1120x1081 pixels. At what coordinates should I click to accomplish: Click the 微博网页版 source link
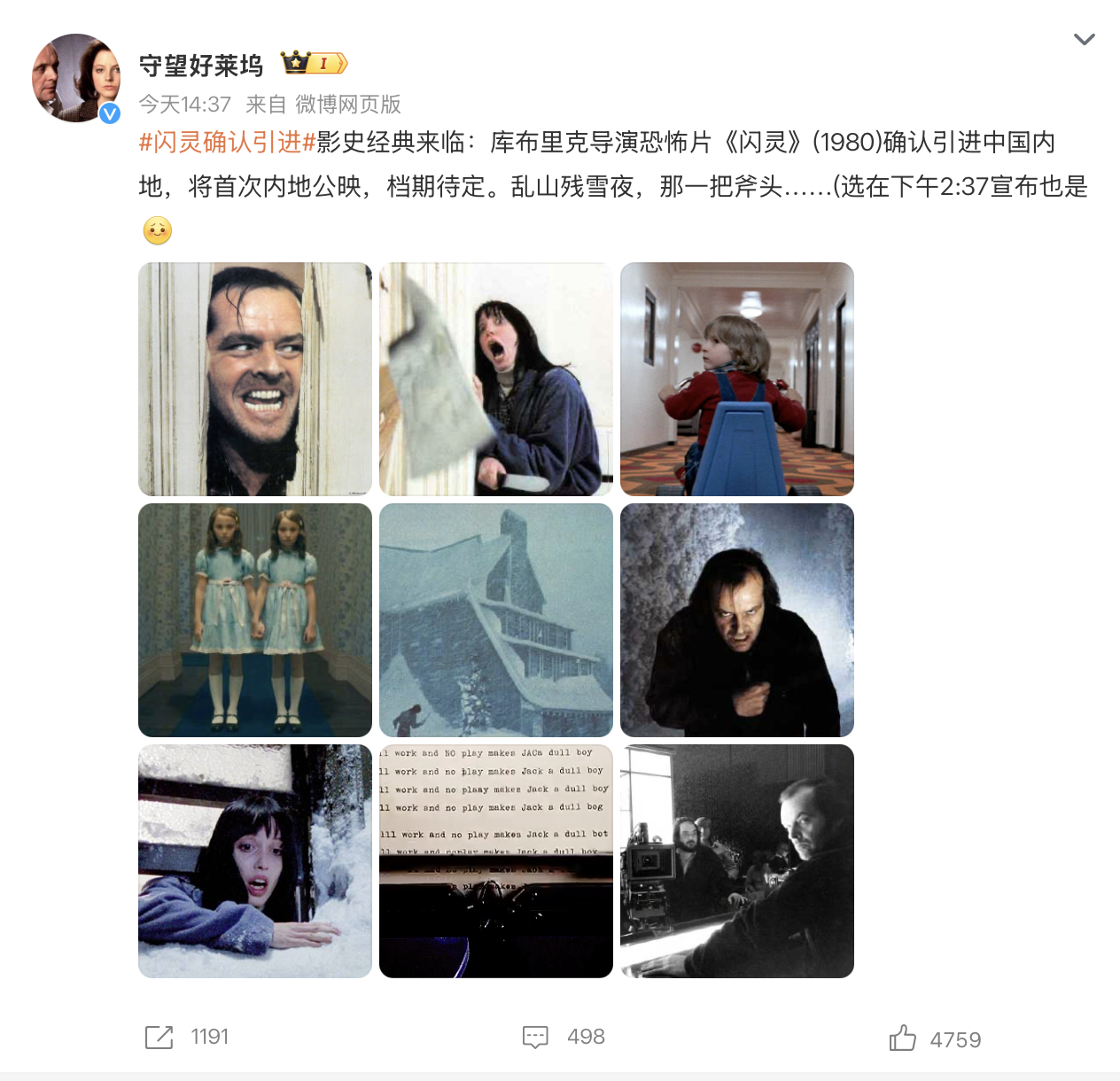[348, 105]
